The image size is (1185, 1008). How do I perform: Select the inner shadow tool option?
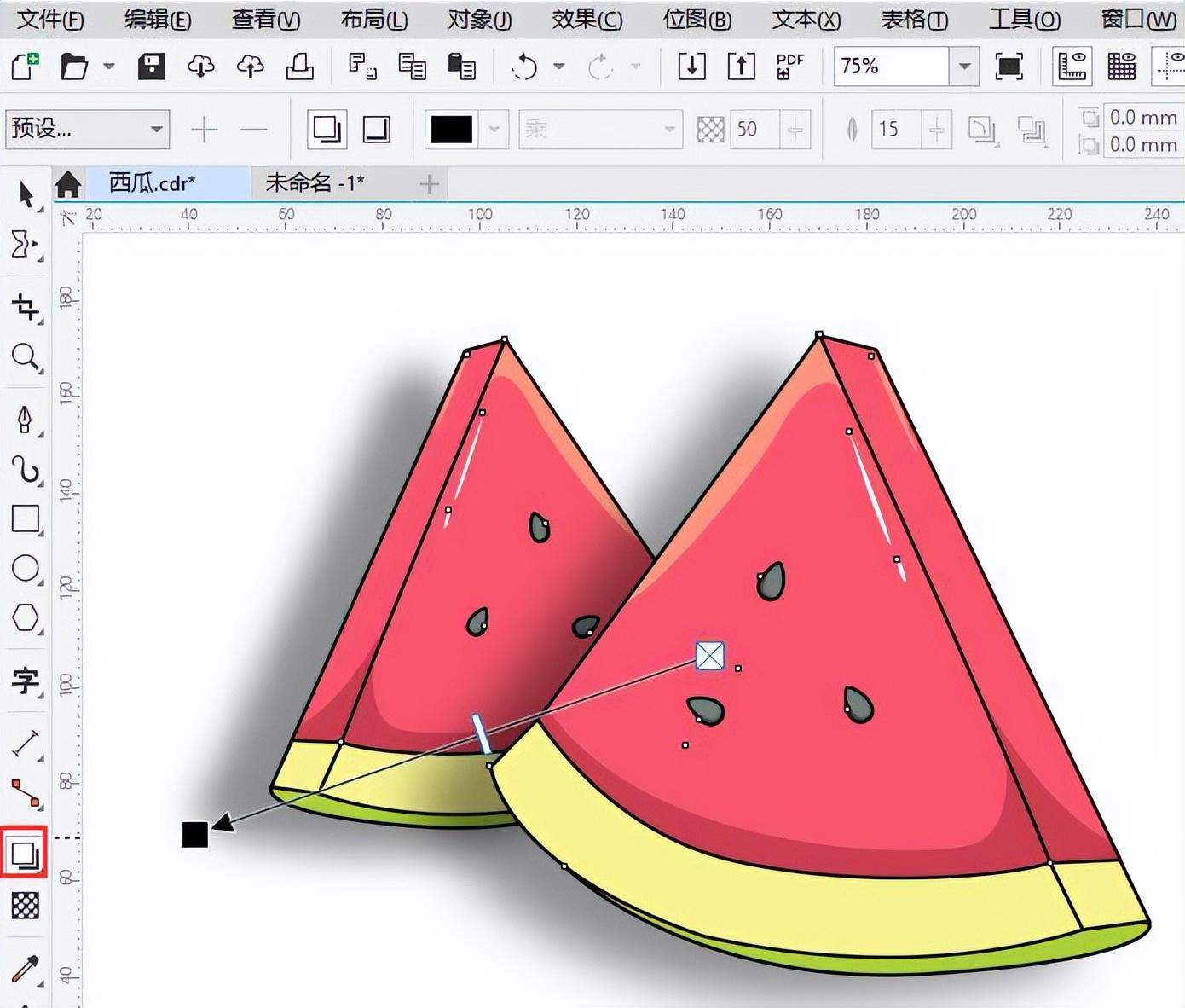pos(376,130)
